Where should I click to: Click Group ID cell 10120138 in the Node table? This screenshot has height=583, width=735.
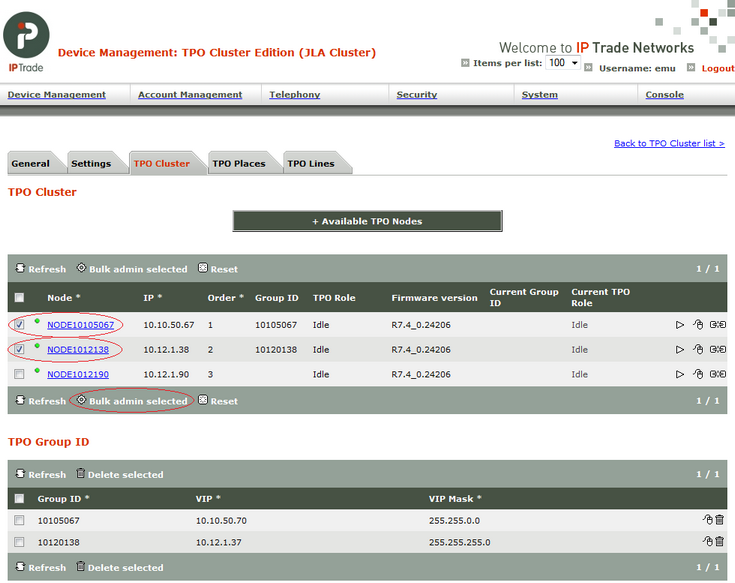(x=276, y=350)
